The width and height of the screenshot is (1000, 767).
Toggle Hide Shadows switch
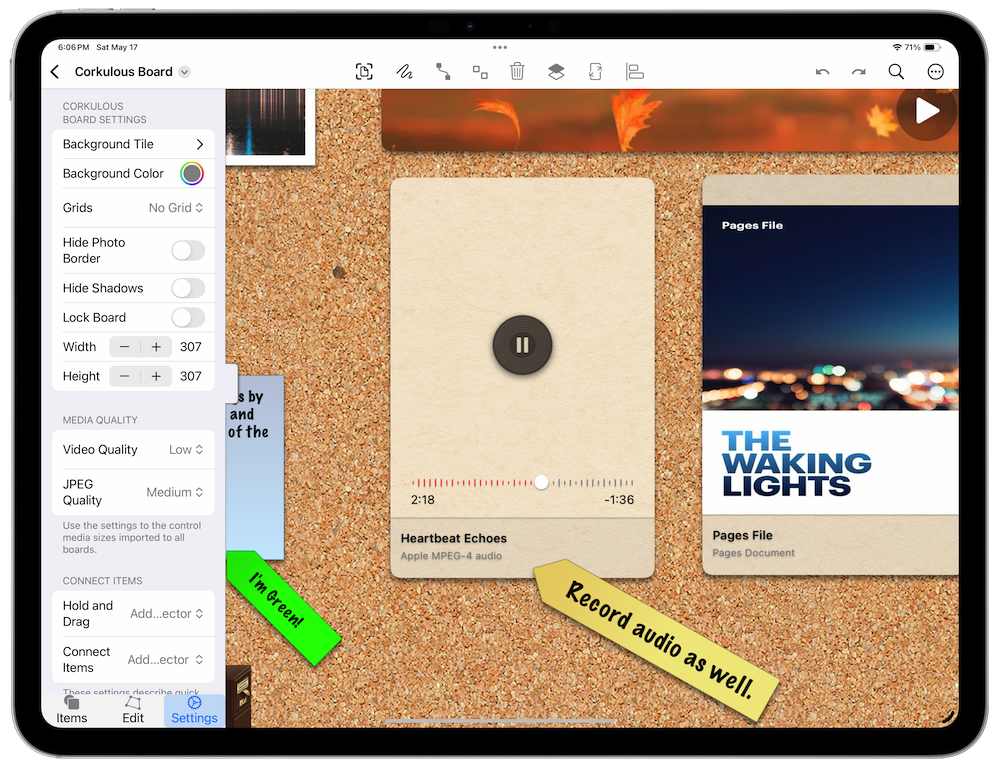click(188, 288)
